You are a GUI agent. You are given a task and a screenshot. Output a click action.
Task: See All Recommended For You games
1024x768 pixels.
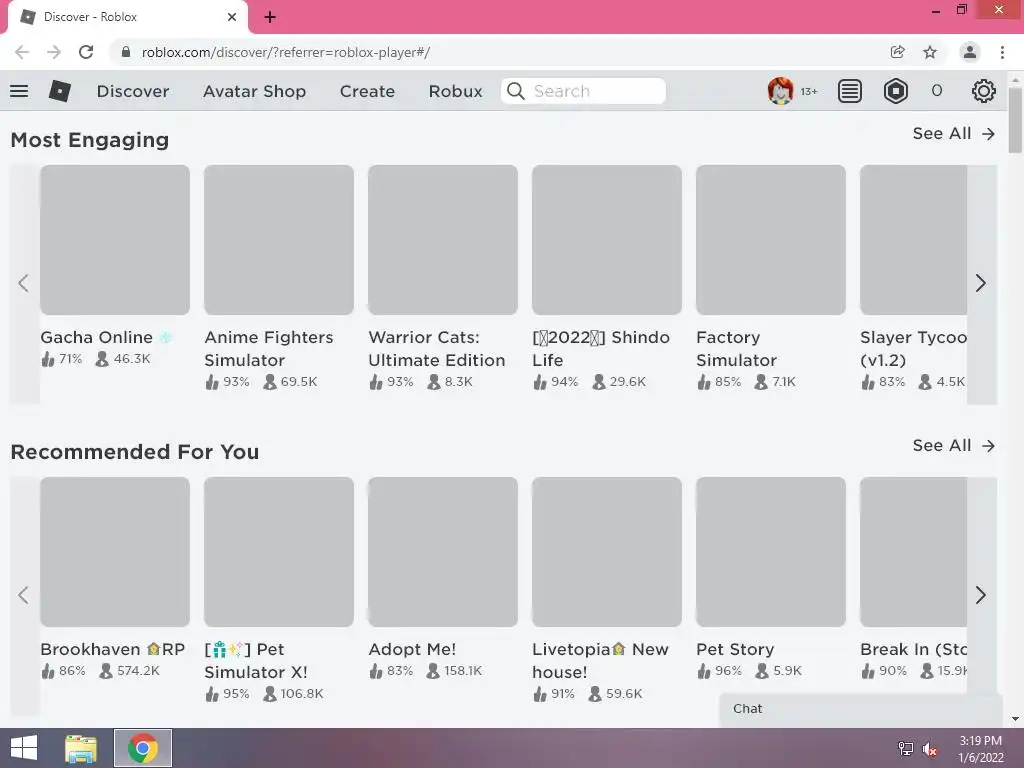click(954, 445)
